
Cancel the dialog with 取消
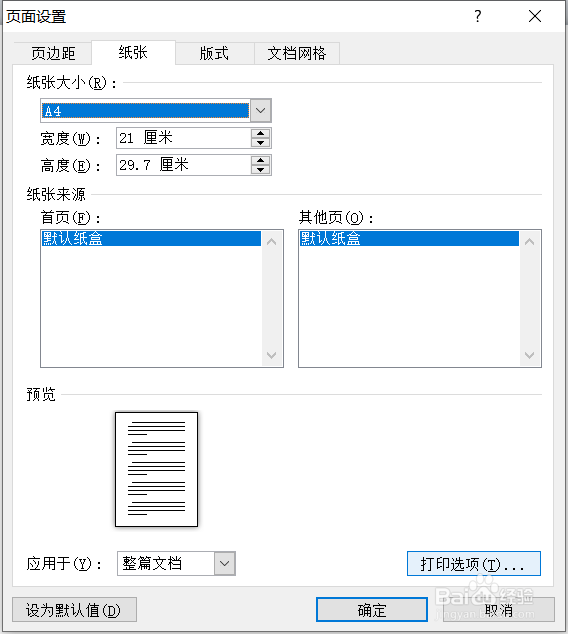[498, 609]
